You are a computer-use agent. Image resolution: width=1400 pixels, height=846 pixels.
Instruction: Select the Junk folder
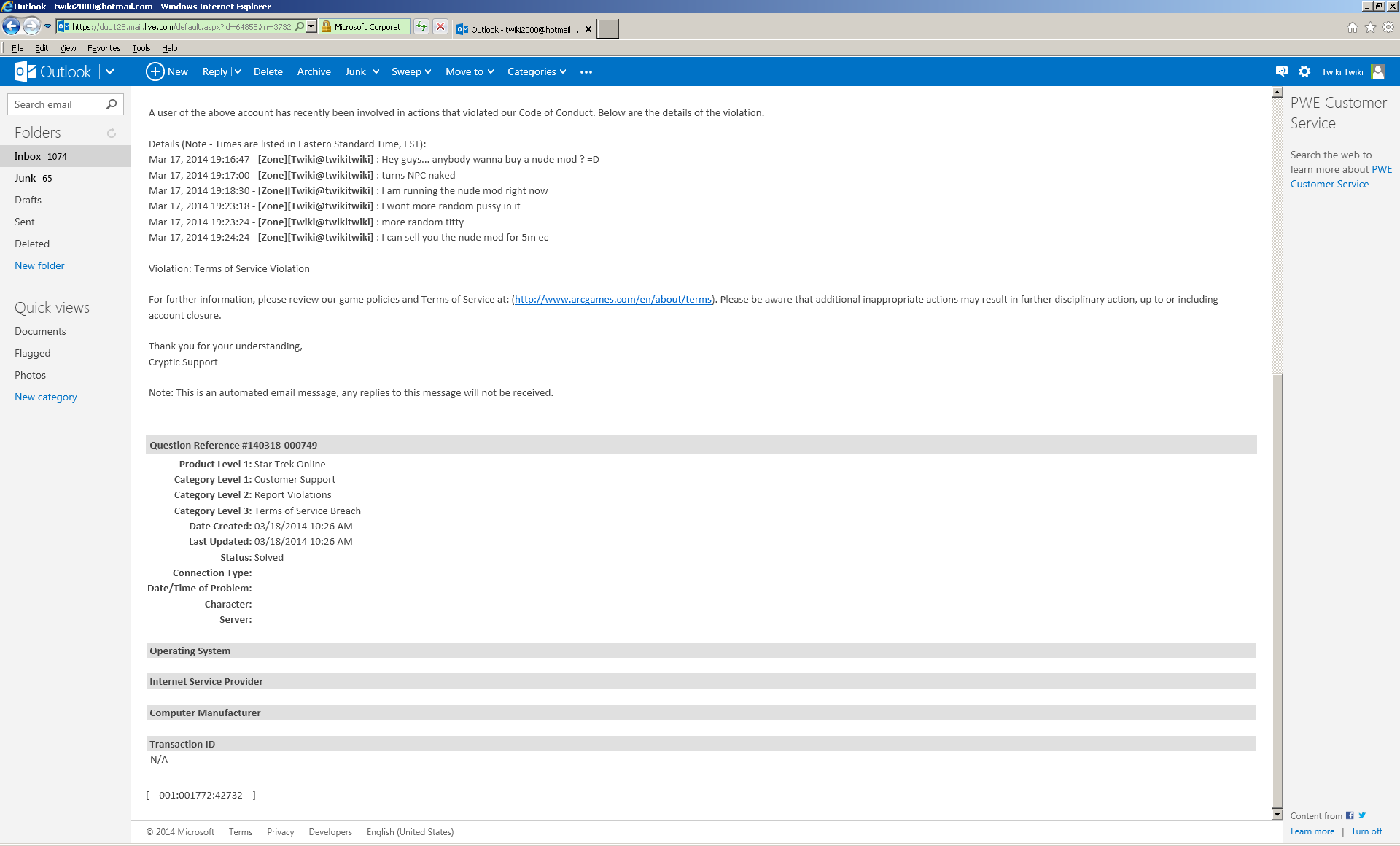click(x=26, y=178)
